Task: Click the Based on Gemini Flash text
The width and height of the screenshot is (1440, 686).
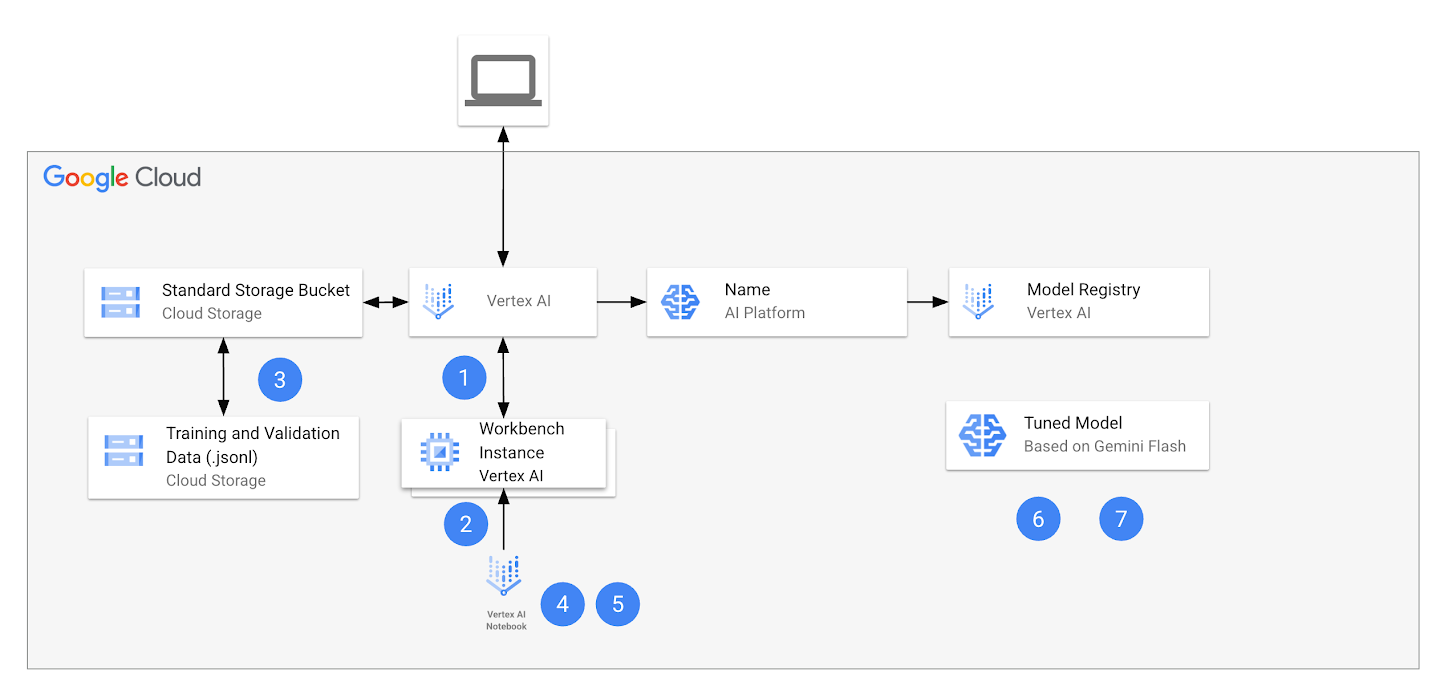Action: 1105,447
